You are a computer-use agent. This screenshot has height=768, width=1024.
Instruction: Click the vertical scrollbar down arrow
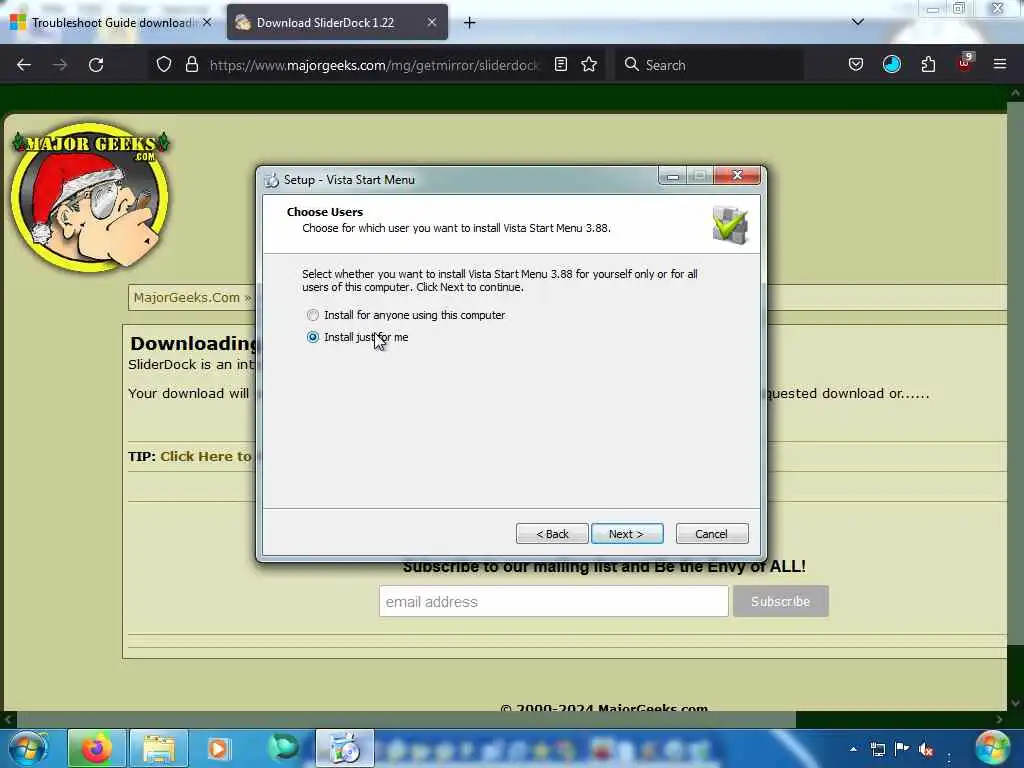(x=1015, y=703)
